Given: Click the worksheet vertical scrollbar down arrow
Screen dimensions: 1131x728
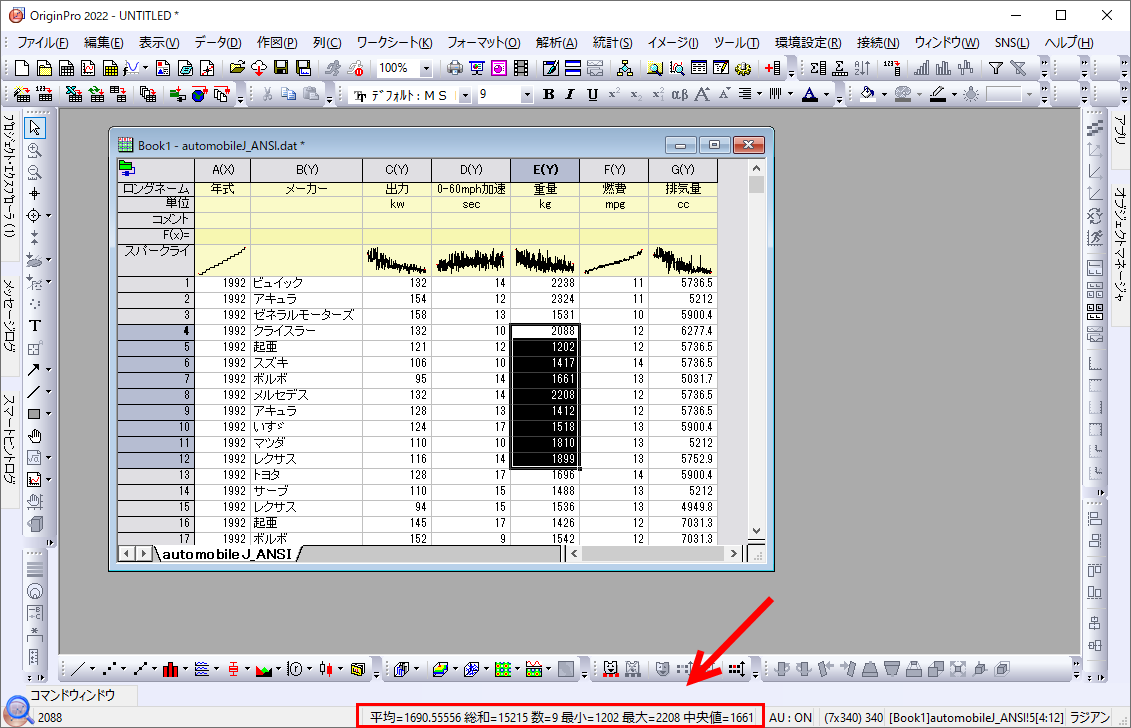Looking at the screenshot, I should 756,531.
